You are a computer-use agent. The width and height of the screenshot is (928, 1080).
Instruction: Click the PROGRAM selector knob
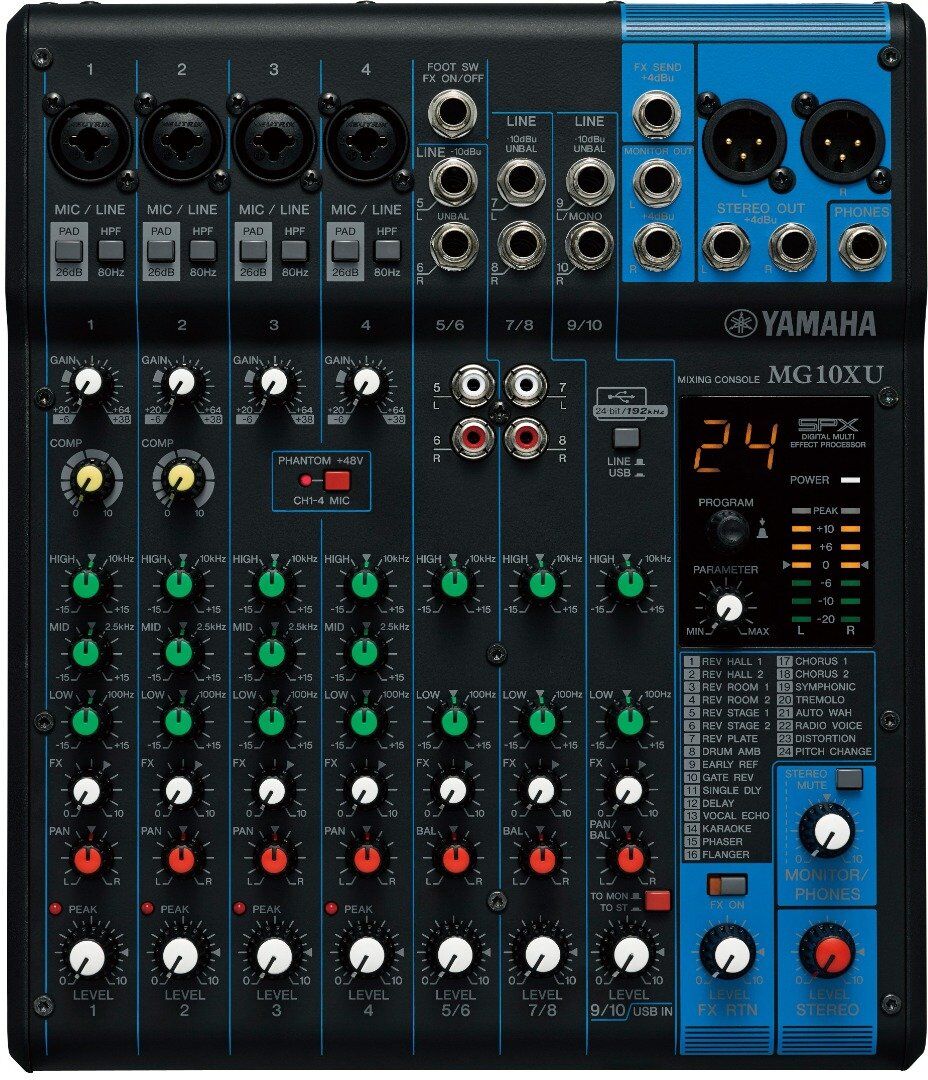coord(728,531)
